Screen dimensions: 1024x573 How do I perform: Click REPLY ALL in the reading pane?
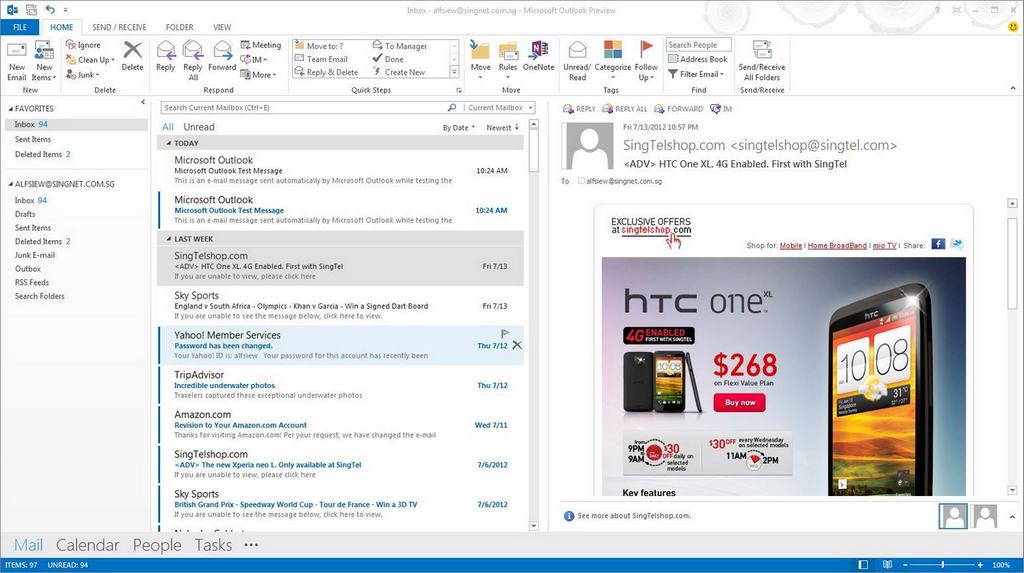pos(624,109)
